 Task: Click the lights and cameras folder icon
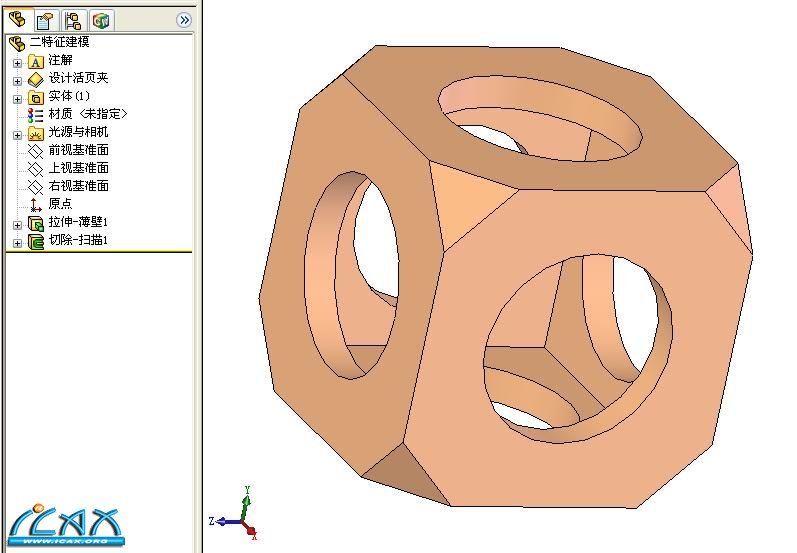[x=36, y=134]
